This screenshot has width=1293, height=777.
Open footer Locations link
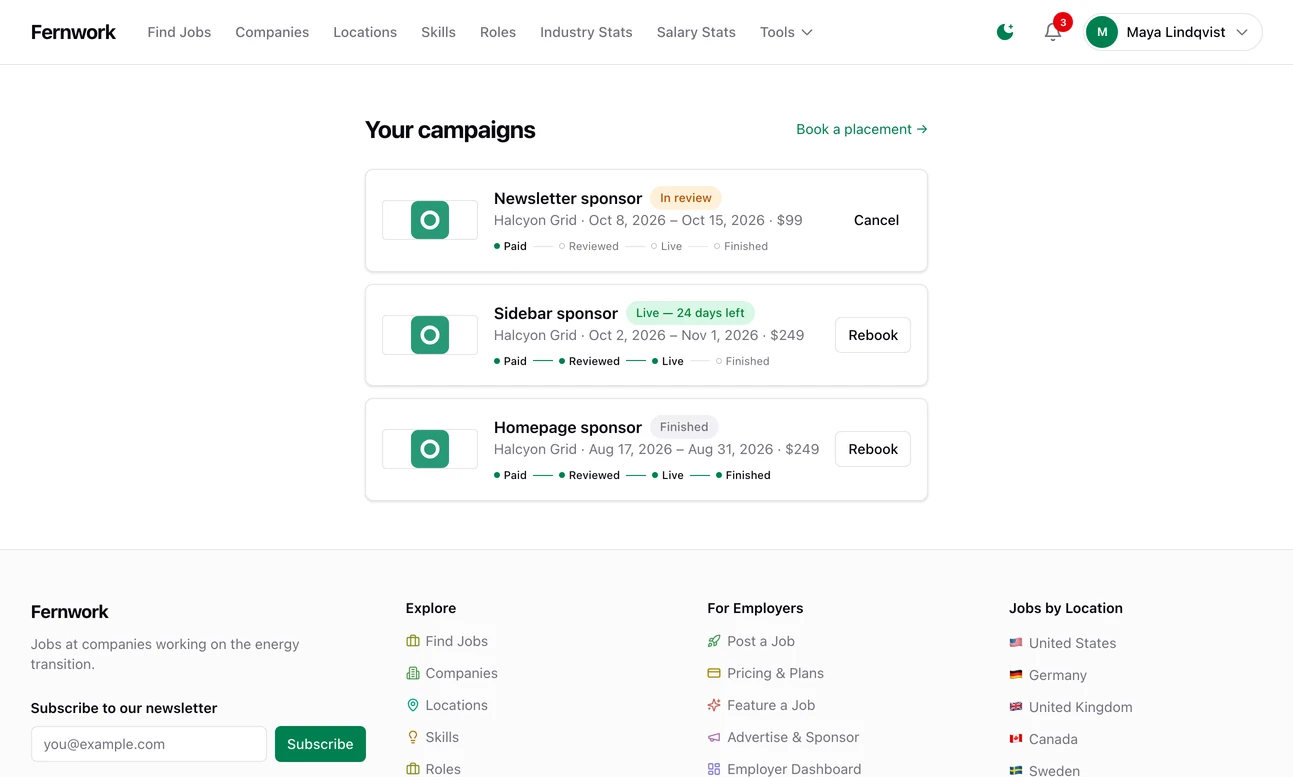point(457,705)
